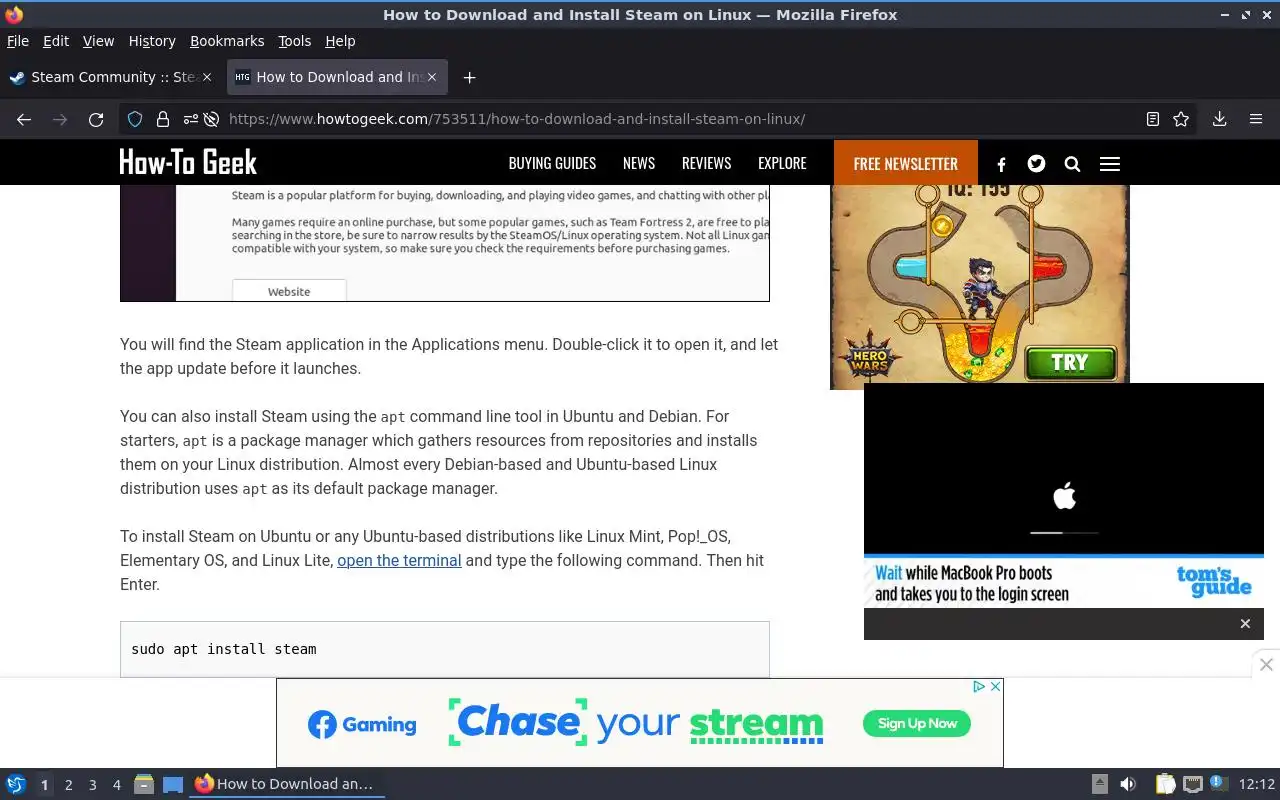Switch to workspace 4
This screenshot has height=800, width=1280.
pos(117,785)
